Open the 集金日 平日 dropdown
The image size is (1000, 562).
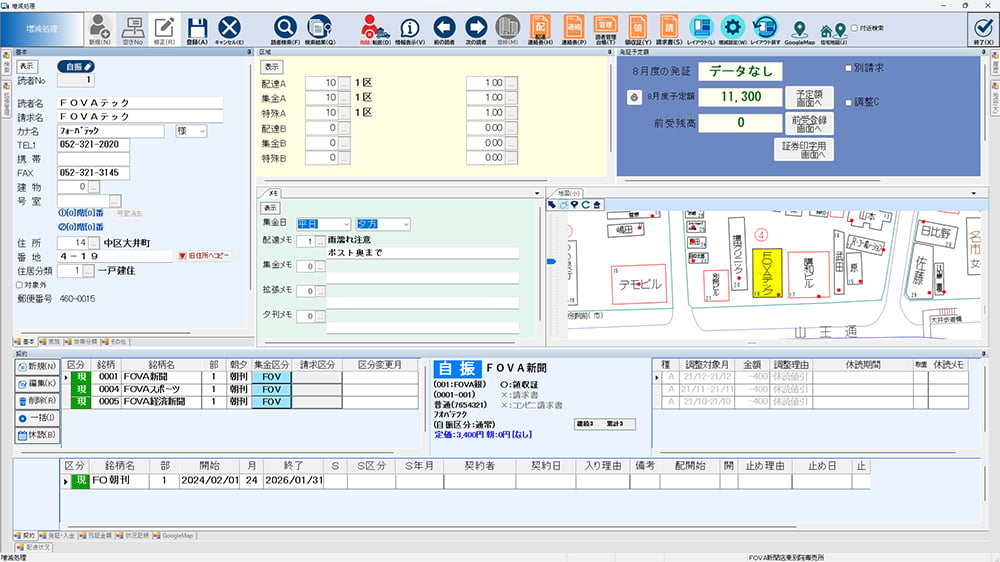(x=323, y=224)
